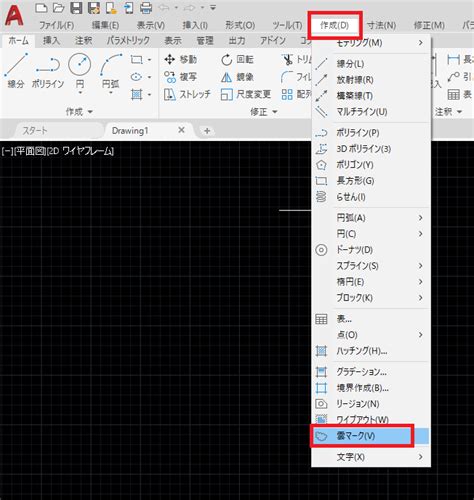The height and width of the screenshot is (500, 474).
Task: Click the Save As icon
Action: point(94,7)
